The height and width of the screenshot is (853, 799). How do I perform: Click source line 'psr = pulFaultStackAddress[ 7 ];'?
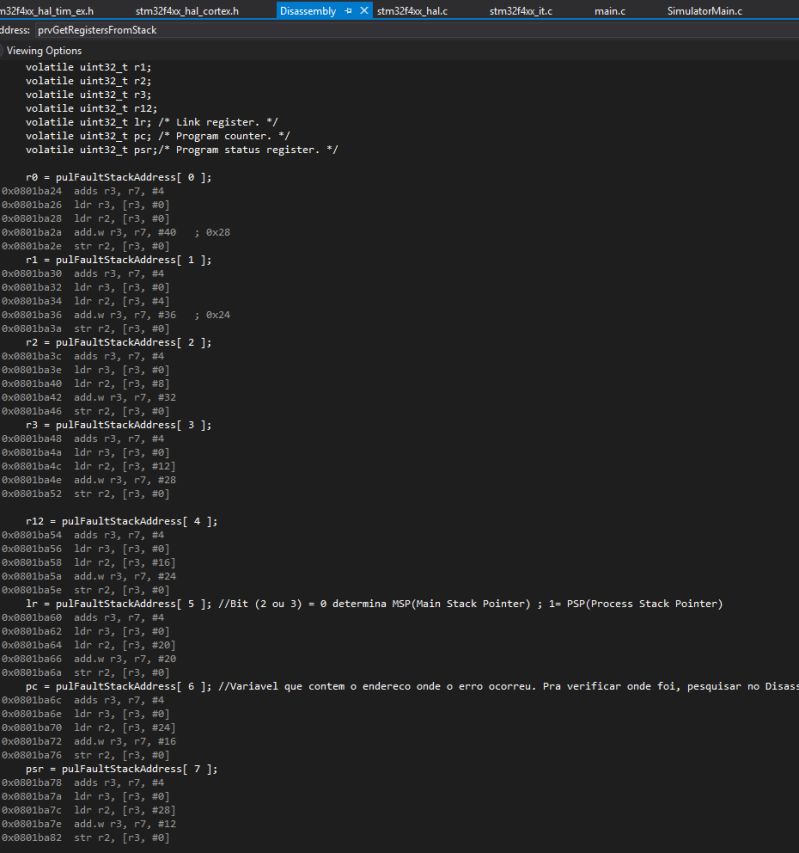122,769
